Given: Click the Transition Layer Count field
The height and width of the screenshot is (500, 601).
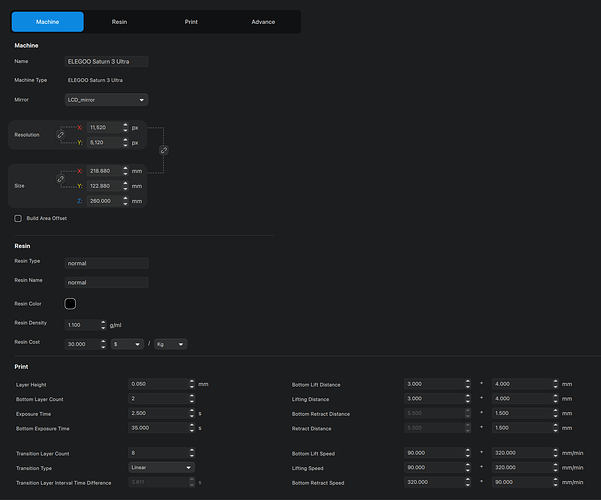Looking at the screenshot, I should (158, 453).
